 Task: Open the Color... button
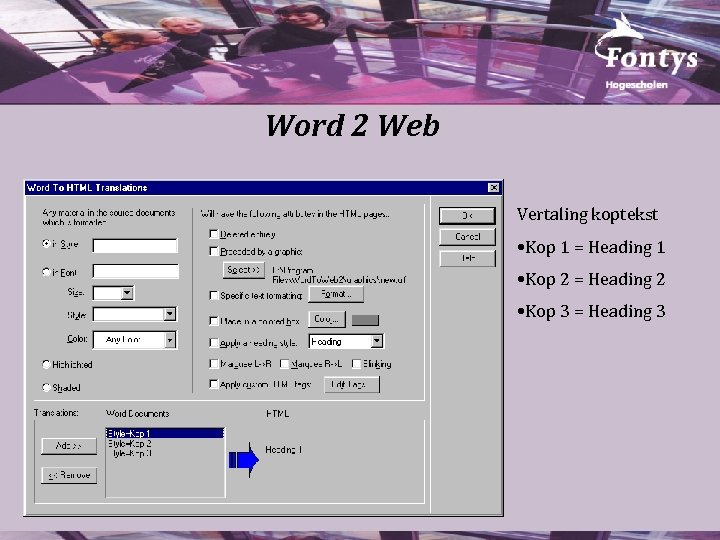pos(327,319)
